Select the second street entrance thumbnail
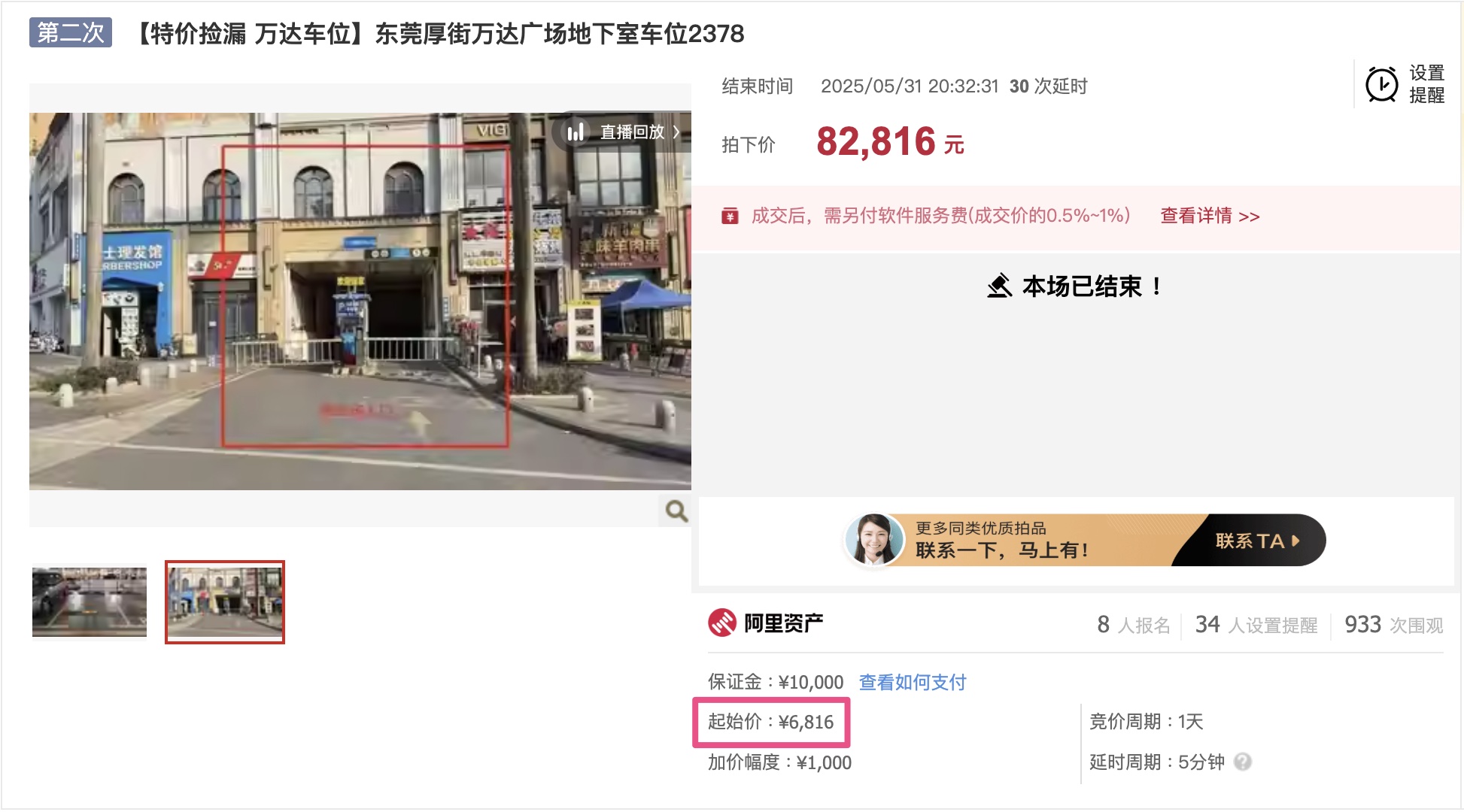This screenshot has height=812, width=1464. 225,602
